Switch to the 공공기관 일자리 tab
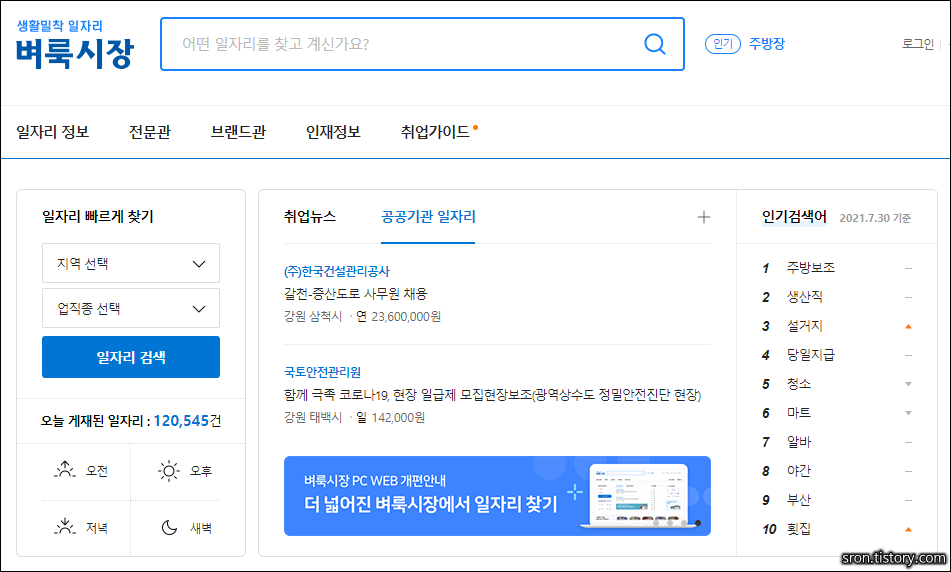 [428, 217]
